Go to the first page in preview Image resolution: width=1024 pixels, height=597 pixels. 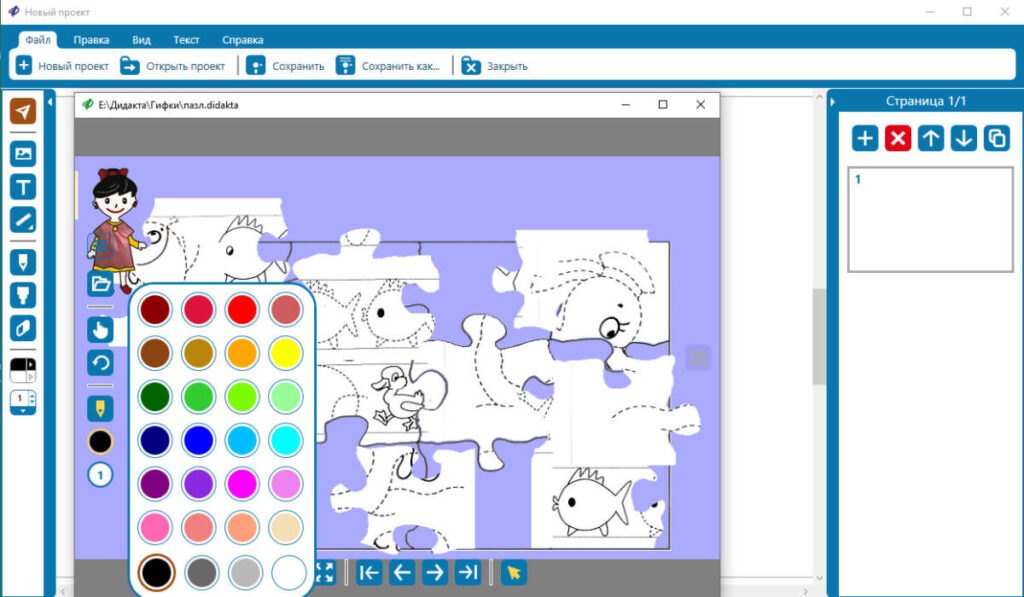pyautogui.click(x=369, y=573)
